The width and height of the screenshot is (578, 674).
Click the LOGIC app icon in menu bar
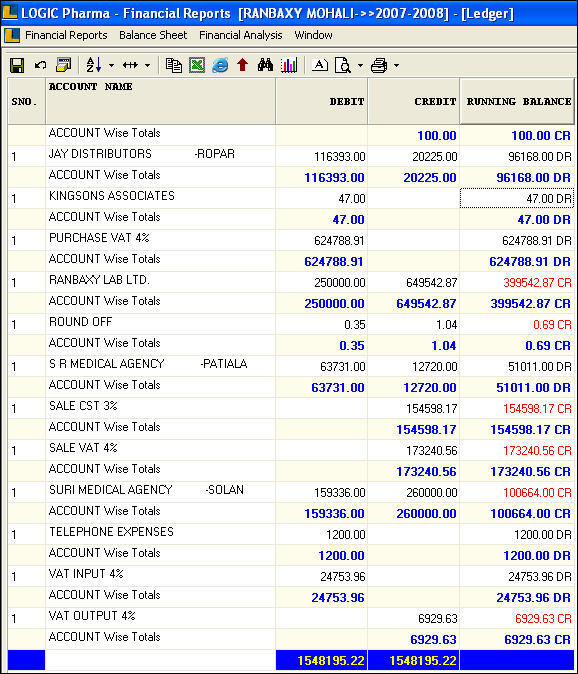(12, 35)
